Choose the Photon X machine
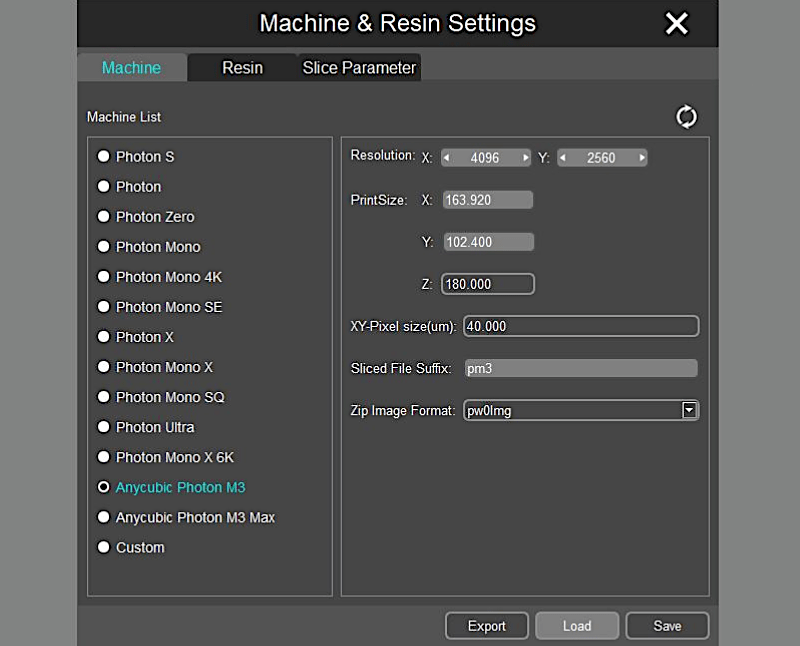Viewport: 800px width, 646px height. tap(104, 337)
